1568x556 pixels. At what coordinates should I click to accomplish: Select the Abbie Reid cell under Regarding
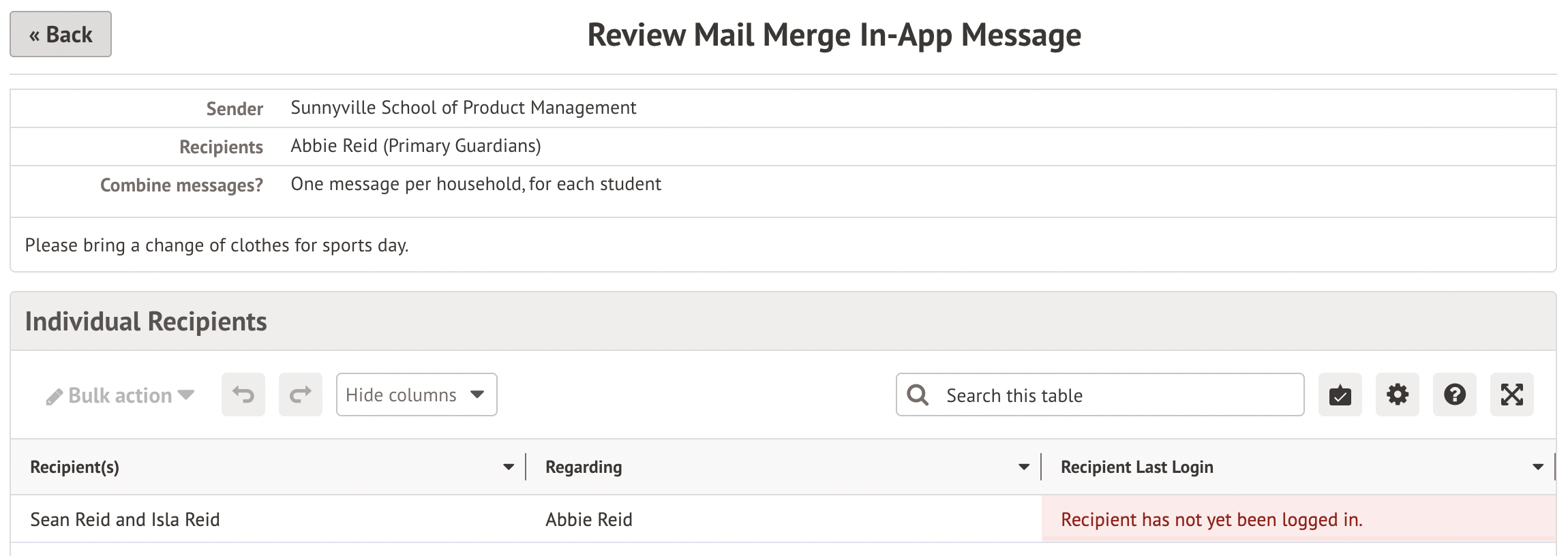pyautogui.click(x=589, y=520)
